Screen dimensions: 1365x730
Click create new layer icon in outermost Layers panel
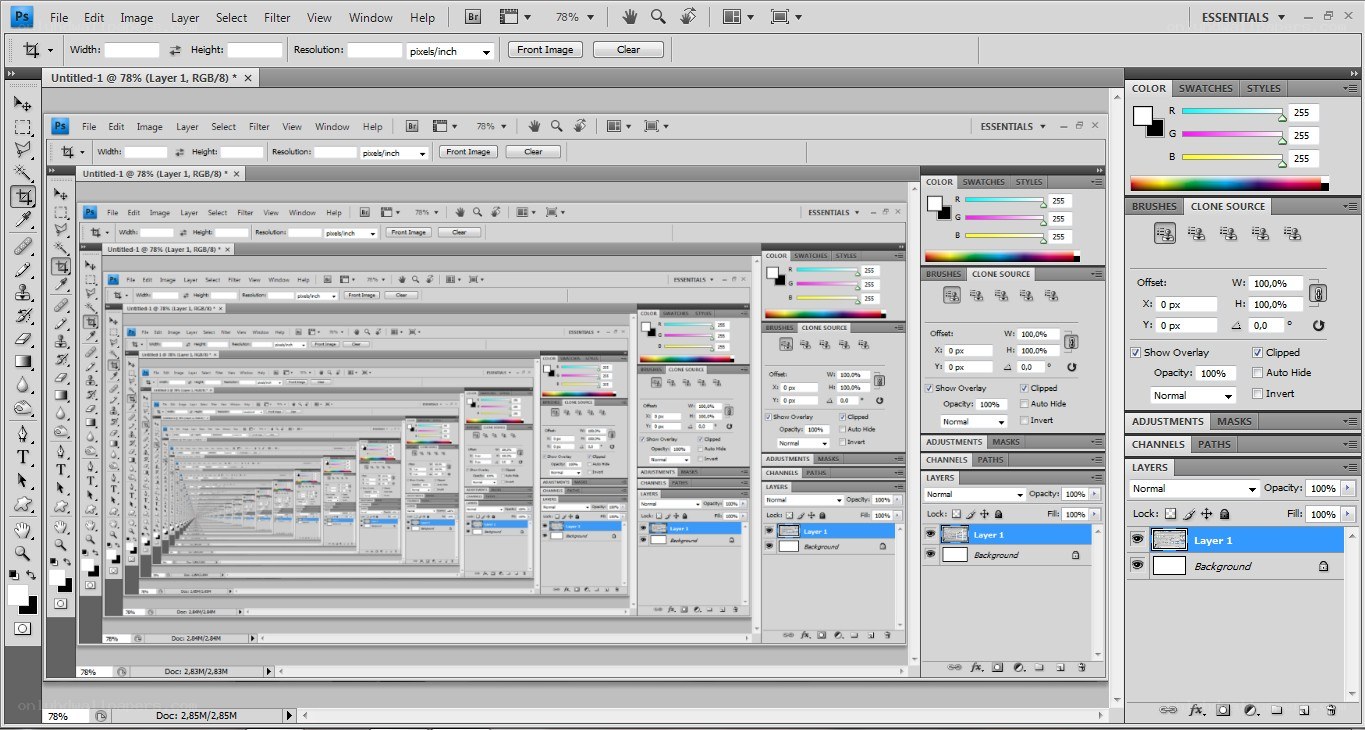point(1304,710)
